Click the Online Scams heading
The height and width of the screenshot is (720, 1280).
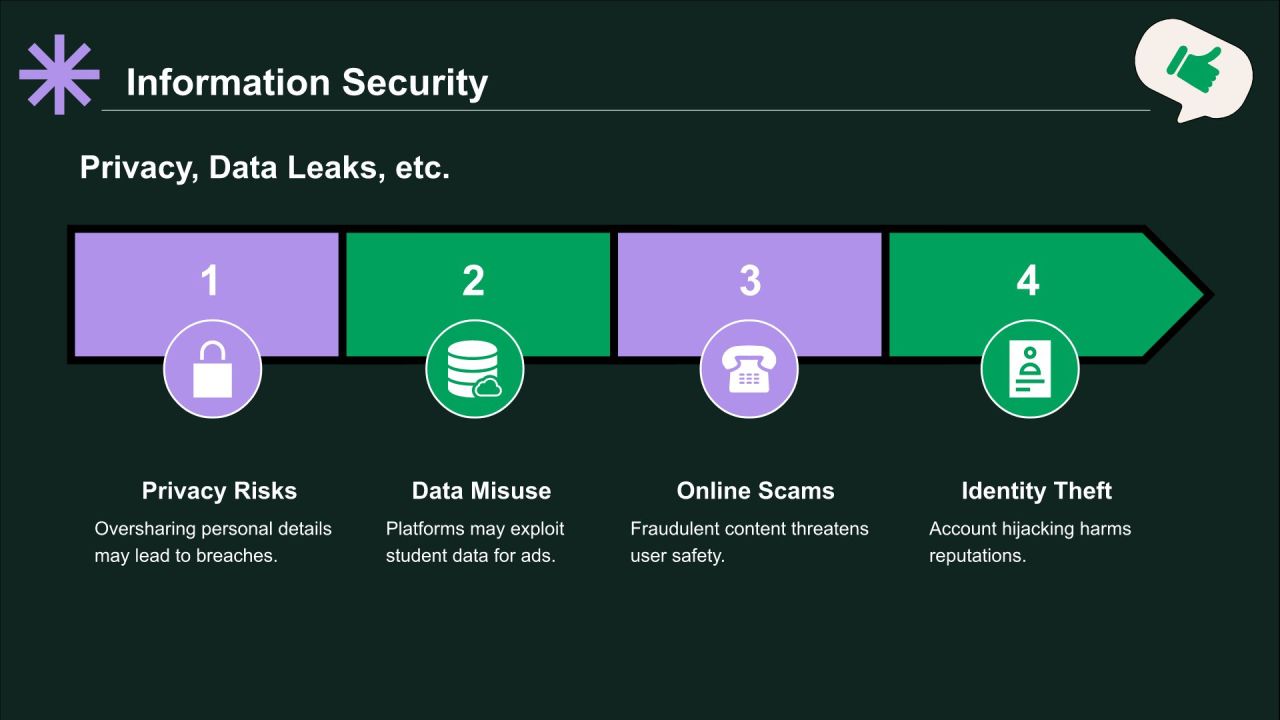(755, 491)
